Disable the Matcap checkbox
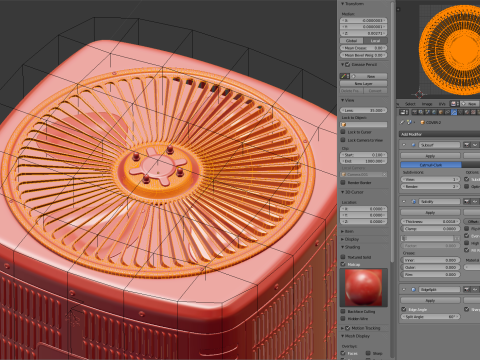 pyautogui.click(x=343, y=264)
